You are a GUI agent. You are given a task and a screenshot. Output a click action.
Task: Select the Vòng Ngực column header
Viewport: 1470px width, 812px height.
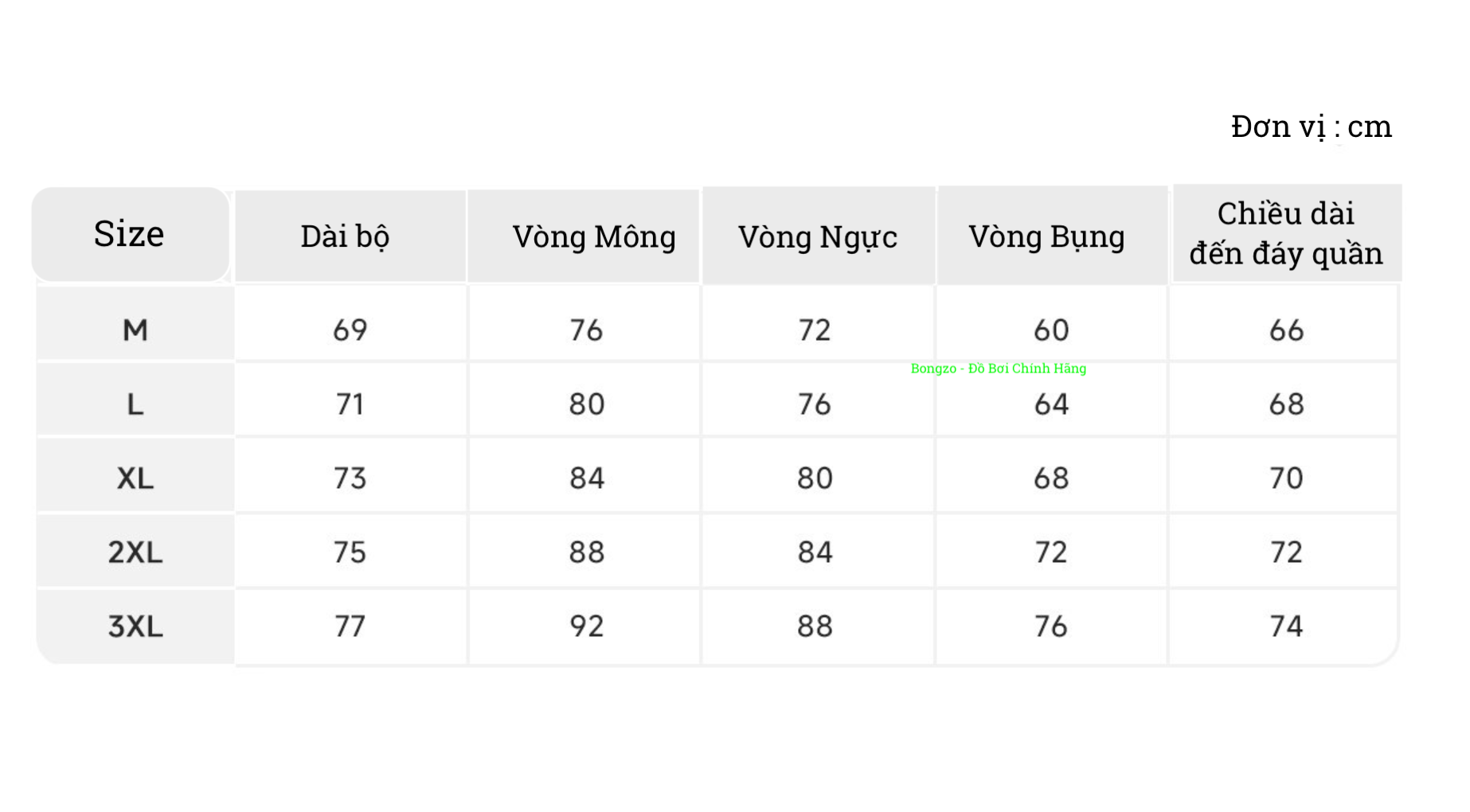817,236
